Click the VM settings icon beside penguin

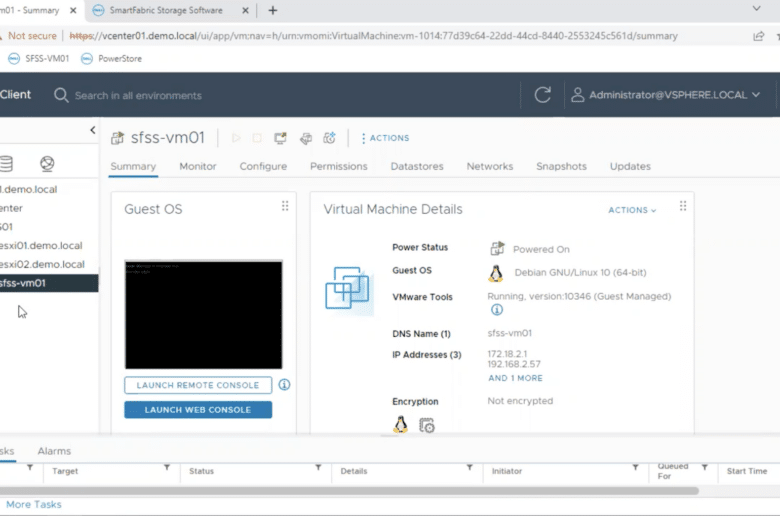click(x=426, y=425)
